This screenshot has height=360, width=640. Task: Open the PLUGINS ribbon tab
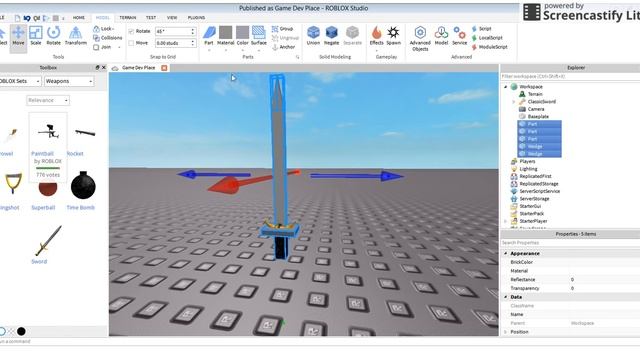pos(196,18)
